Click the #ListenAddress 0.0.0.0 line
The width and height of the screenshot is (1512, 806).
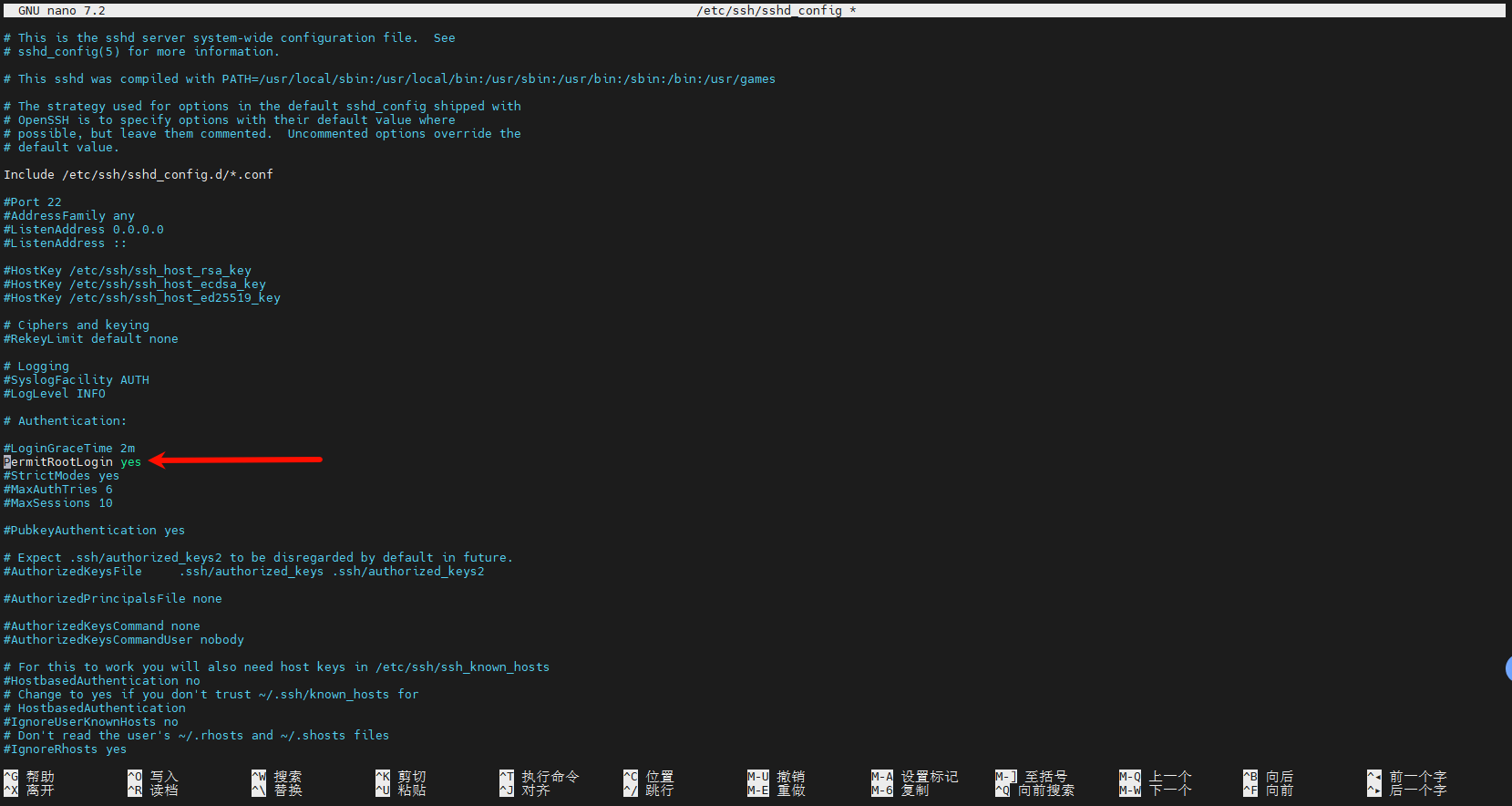[84, 230]
